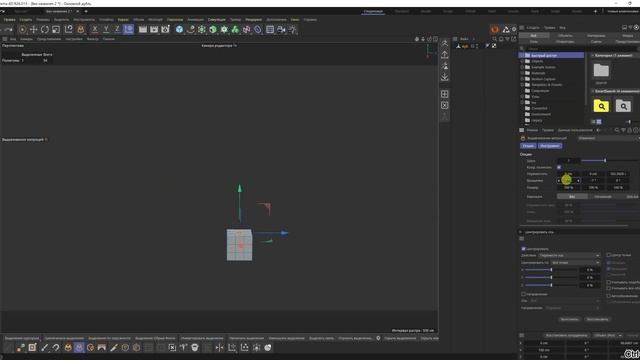This screenshot has height=360, width=640.
Task: Expand the Objects folder in asset tree
Action: coord(522,61)
